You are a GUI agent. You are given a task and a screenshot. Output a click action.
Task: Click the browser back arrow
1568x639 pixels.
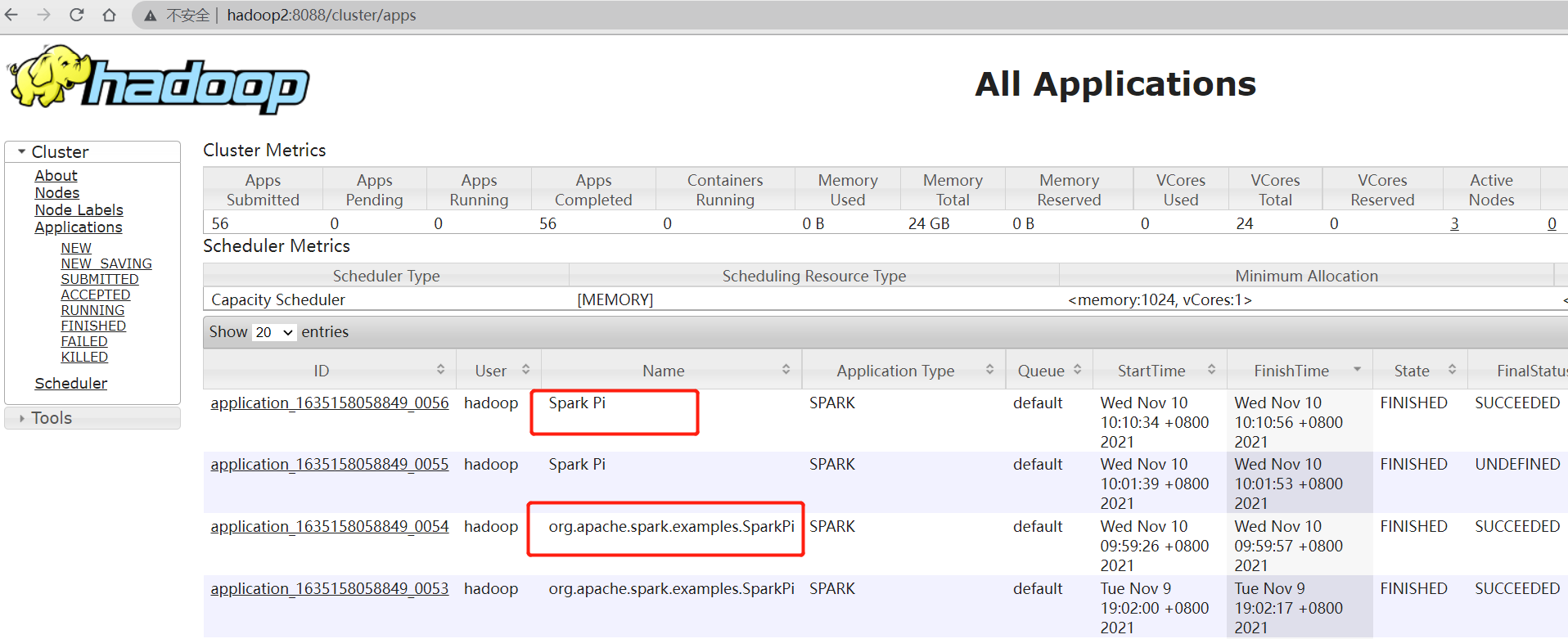pos(11,15)
